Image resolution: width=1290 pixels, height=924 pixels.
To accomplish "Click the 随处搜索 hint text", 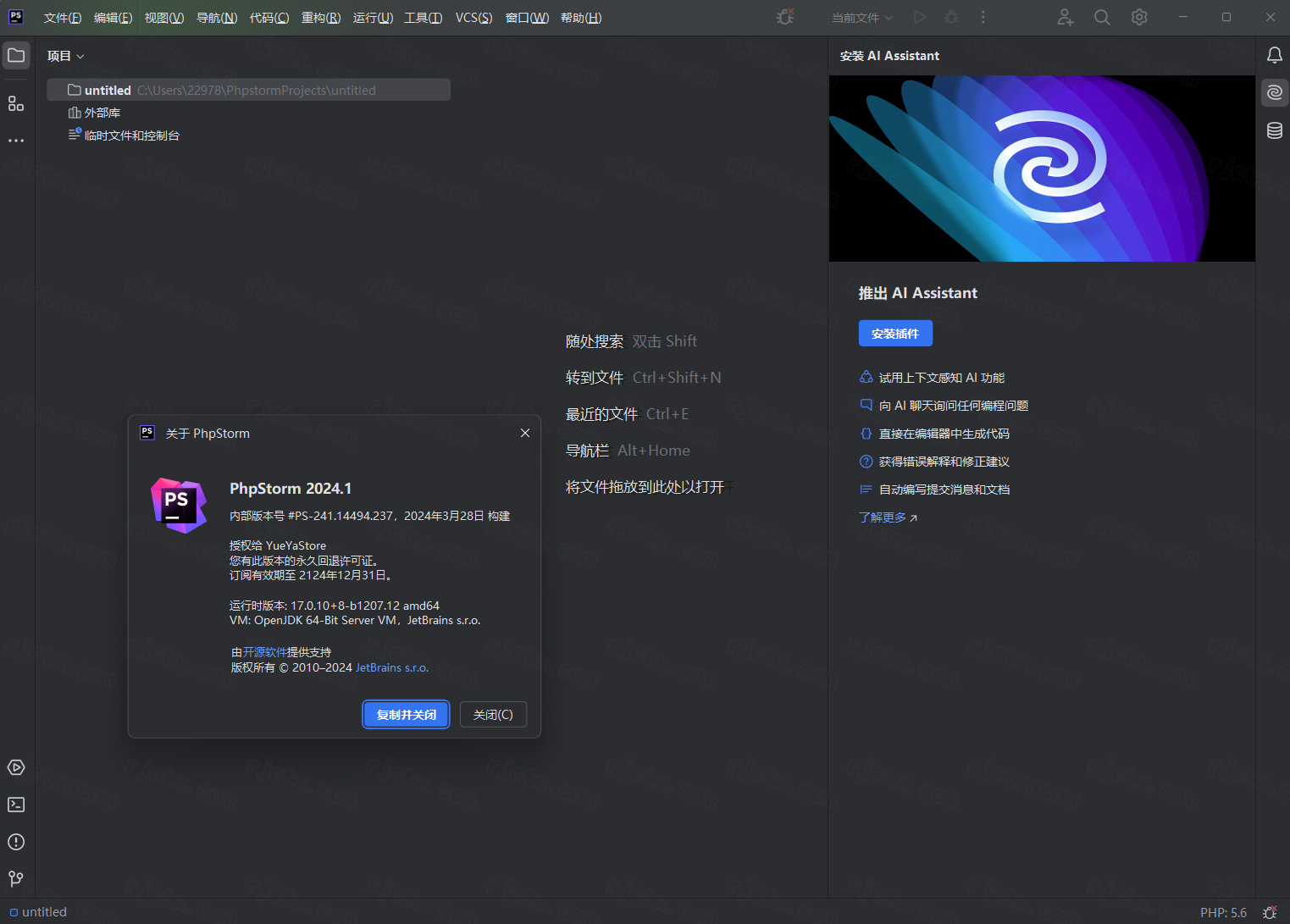I will pyautogui.click(x=595, y=341).
